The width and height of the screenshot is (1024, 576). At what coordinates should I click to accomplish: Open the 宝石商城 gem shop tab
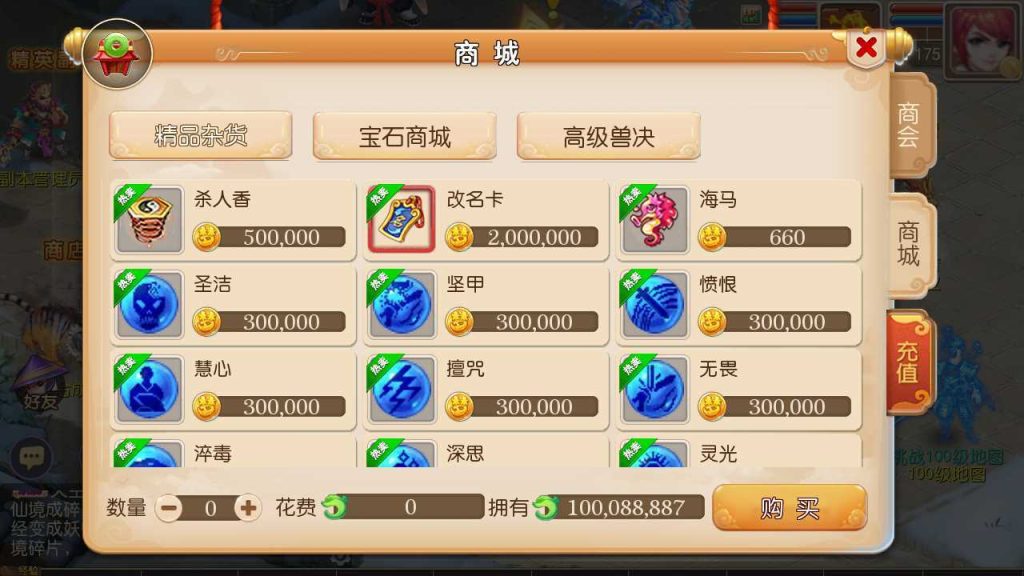tap(405, 136)
